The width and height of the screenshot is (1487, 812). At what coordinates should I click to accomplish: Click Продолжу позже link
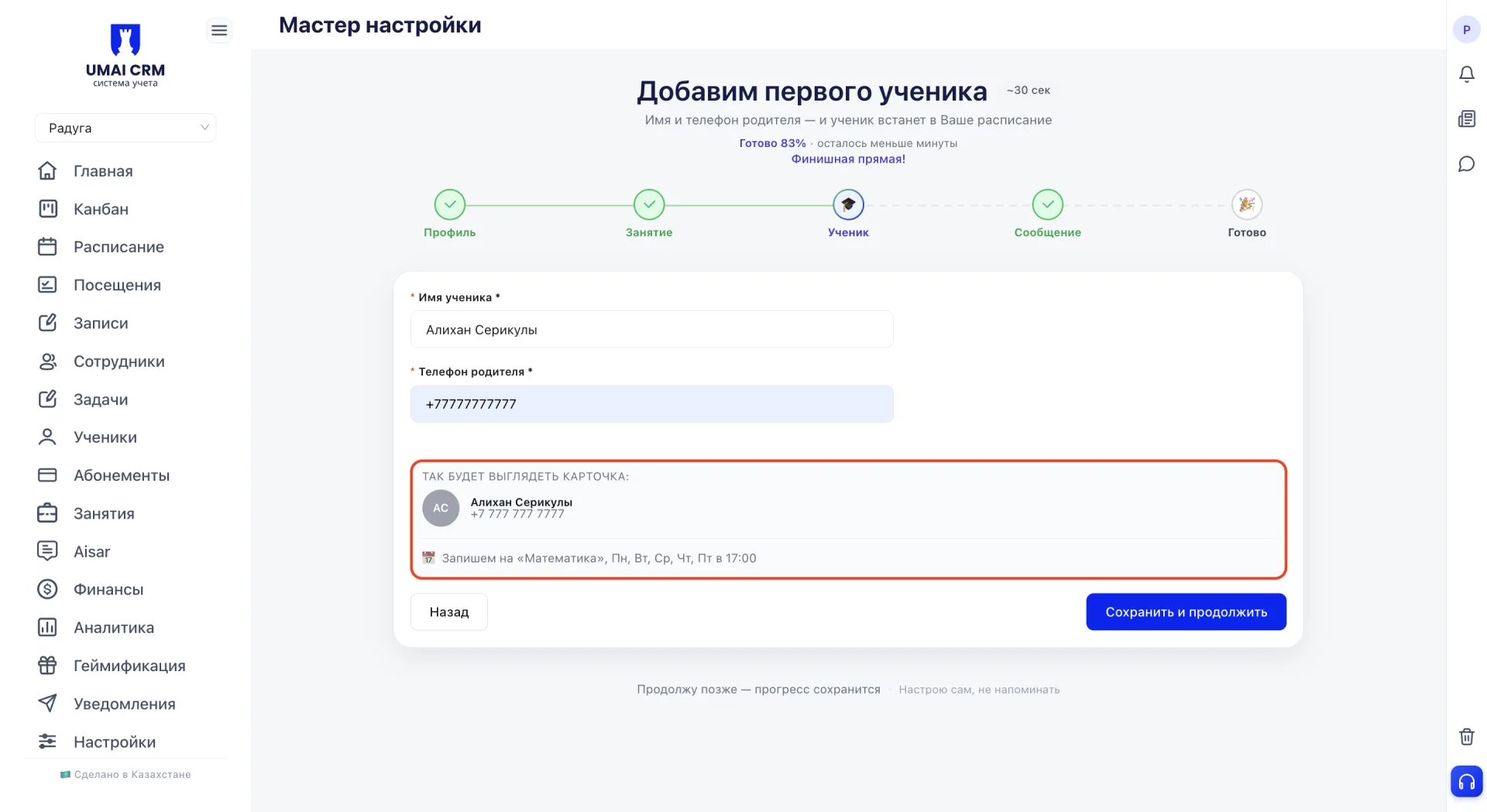tap(758, 689)
